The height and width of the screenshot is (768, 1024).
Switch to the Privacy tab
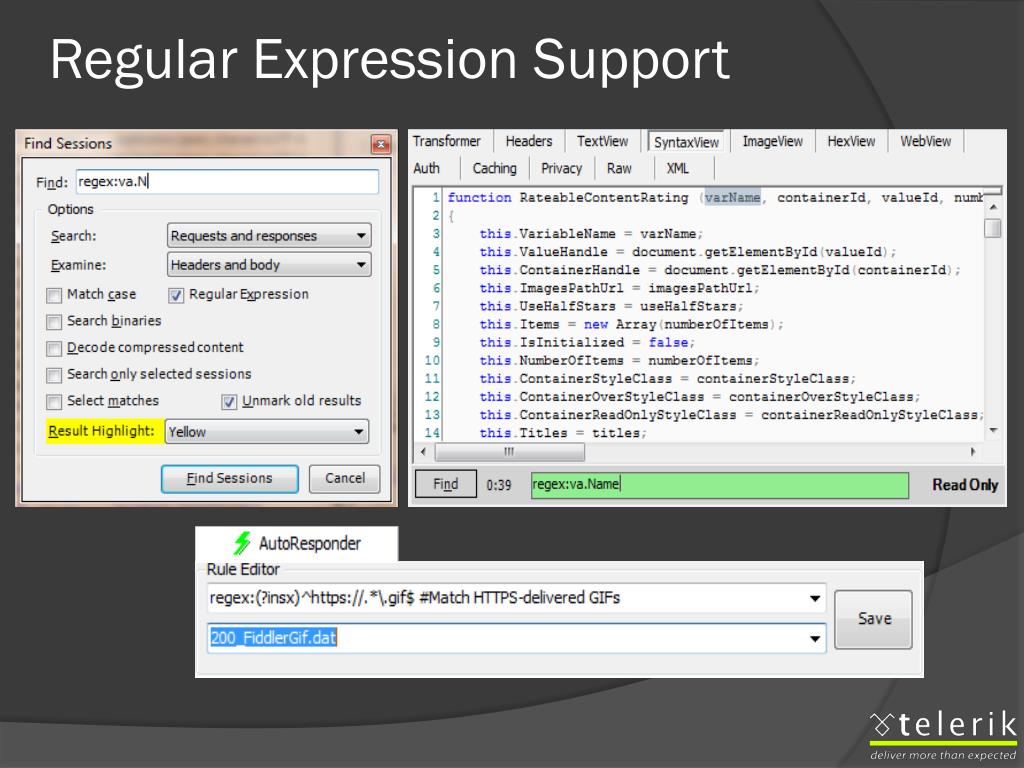(561, 168)
